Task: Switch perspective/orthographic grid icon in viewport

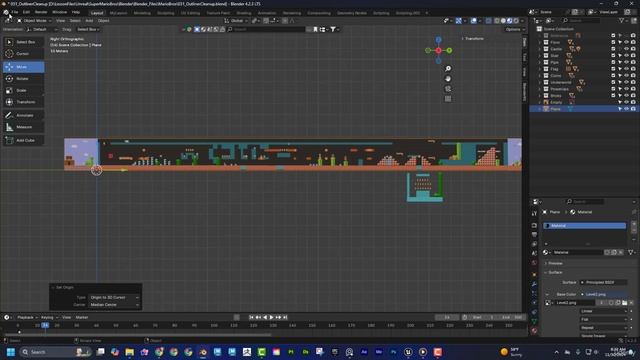Action: (448, 98)
